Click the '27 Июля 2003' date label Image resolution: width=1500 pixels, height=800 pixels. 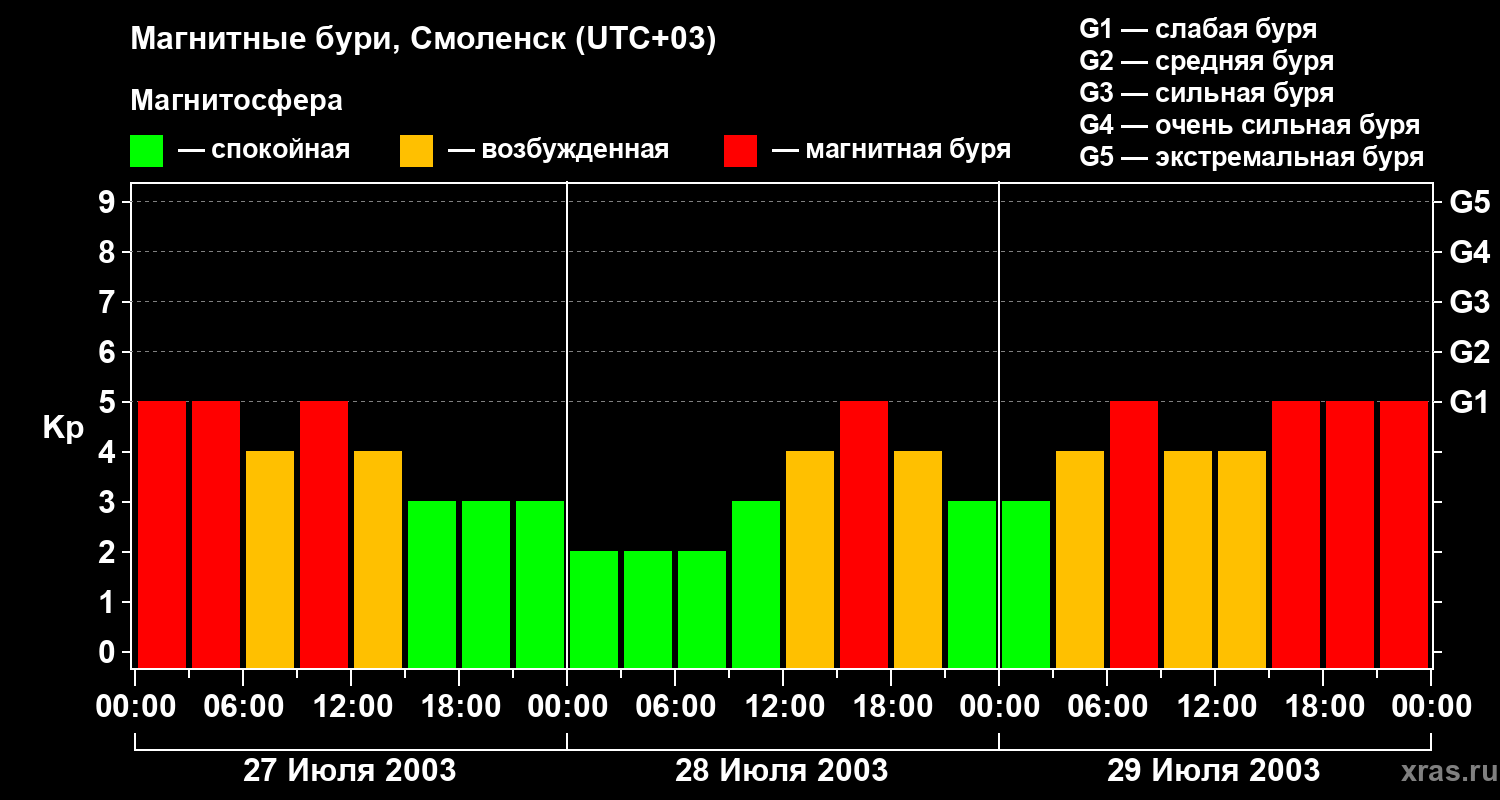point(350,771)
